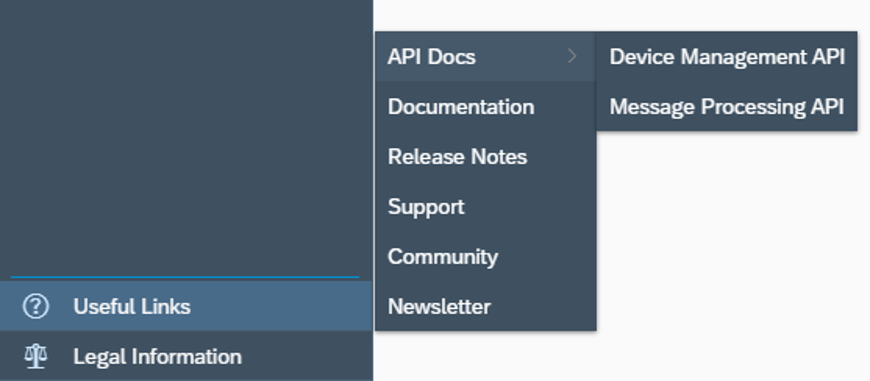Go to the Support menu item
Screen dimensions: 870x381
(x=485, y=206)
